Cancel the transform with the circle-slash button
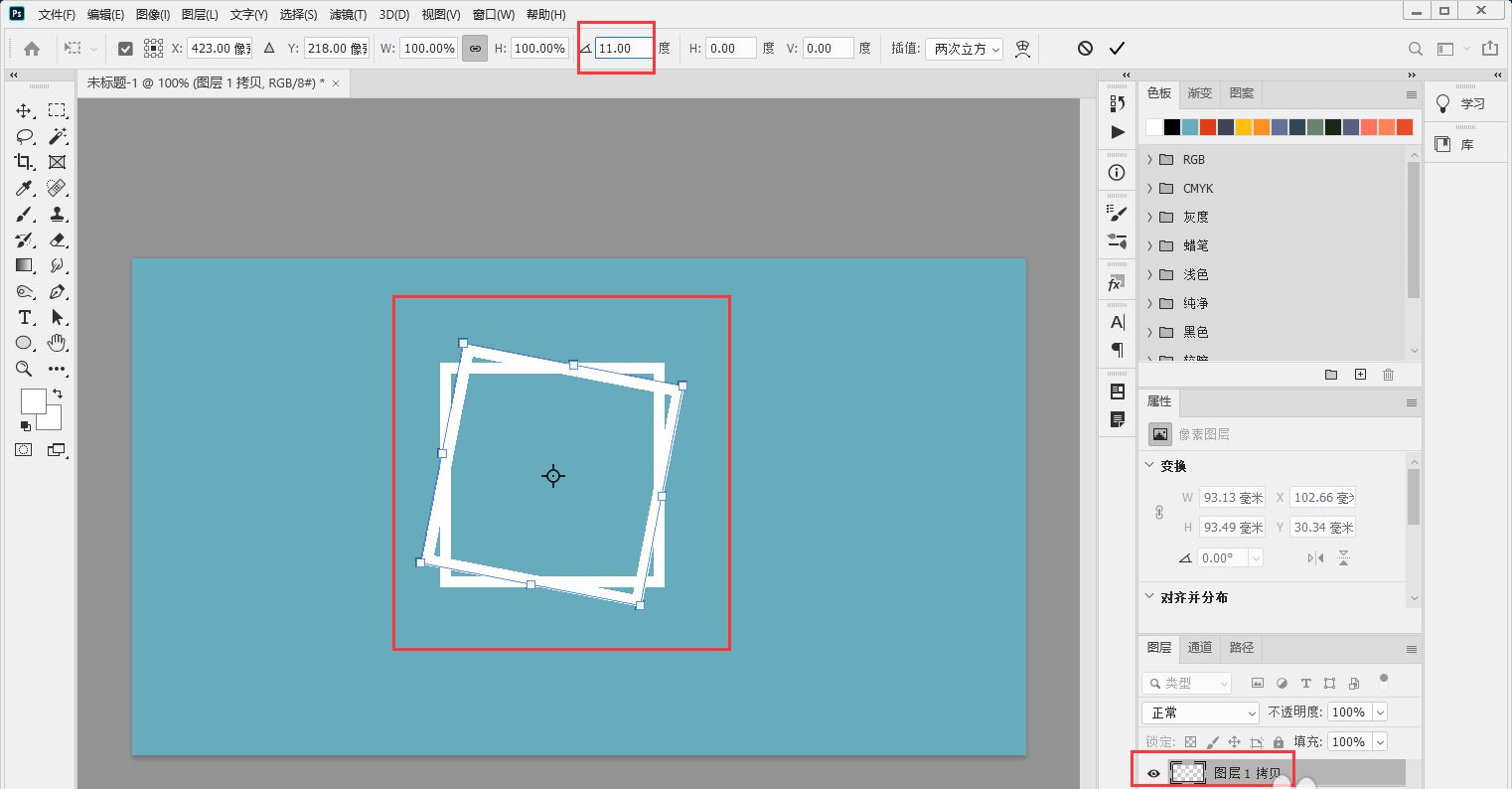 point(1085,48)
